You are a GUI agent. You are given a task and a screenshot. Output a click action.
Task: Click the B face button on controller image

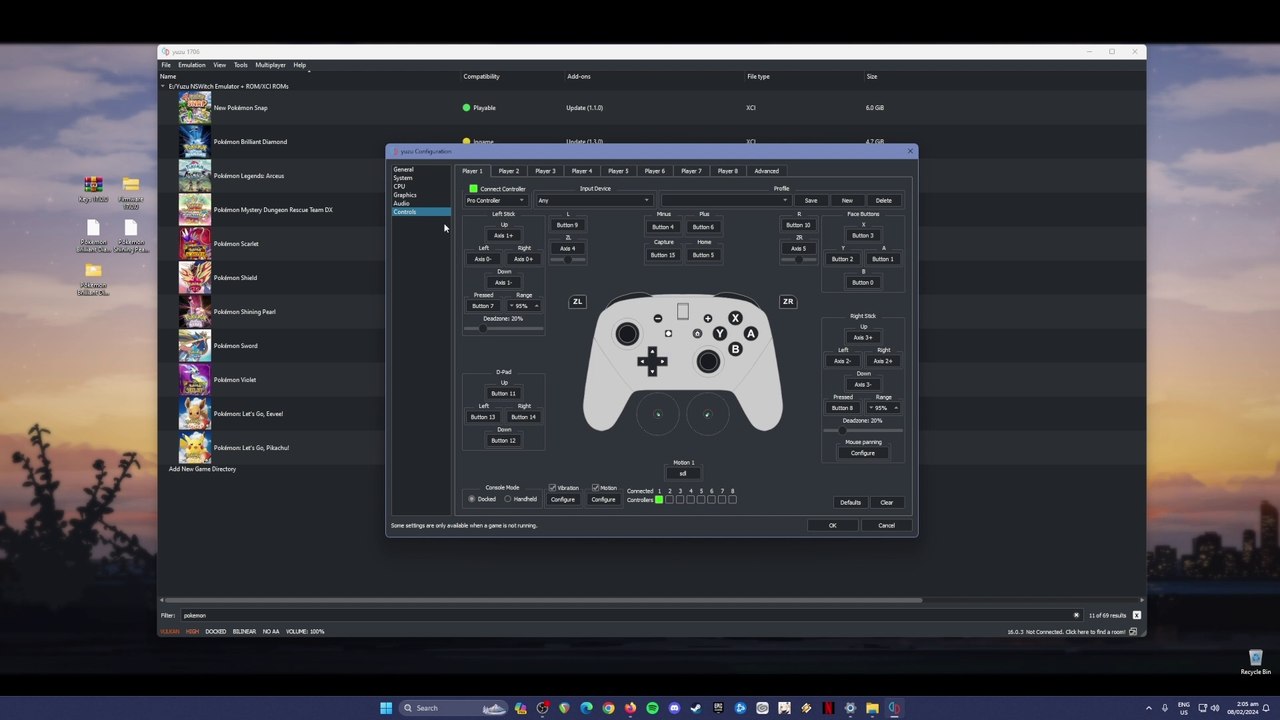pyautogui.click(x=735, y=349)
